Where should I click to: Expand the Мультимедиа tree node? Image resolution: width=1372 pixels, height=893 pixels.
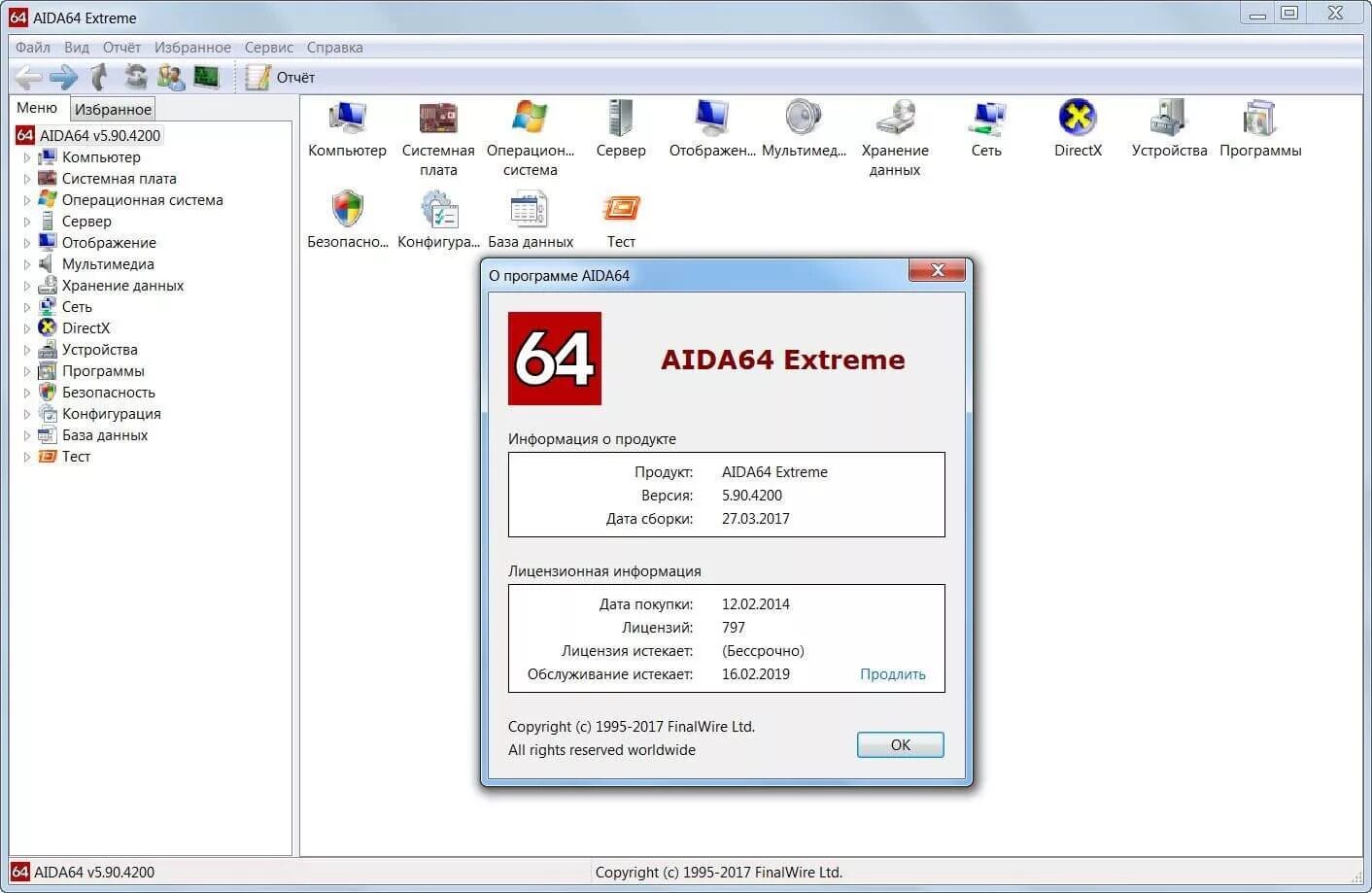(27, 264)
